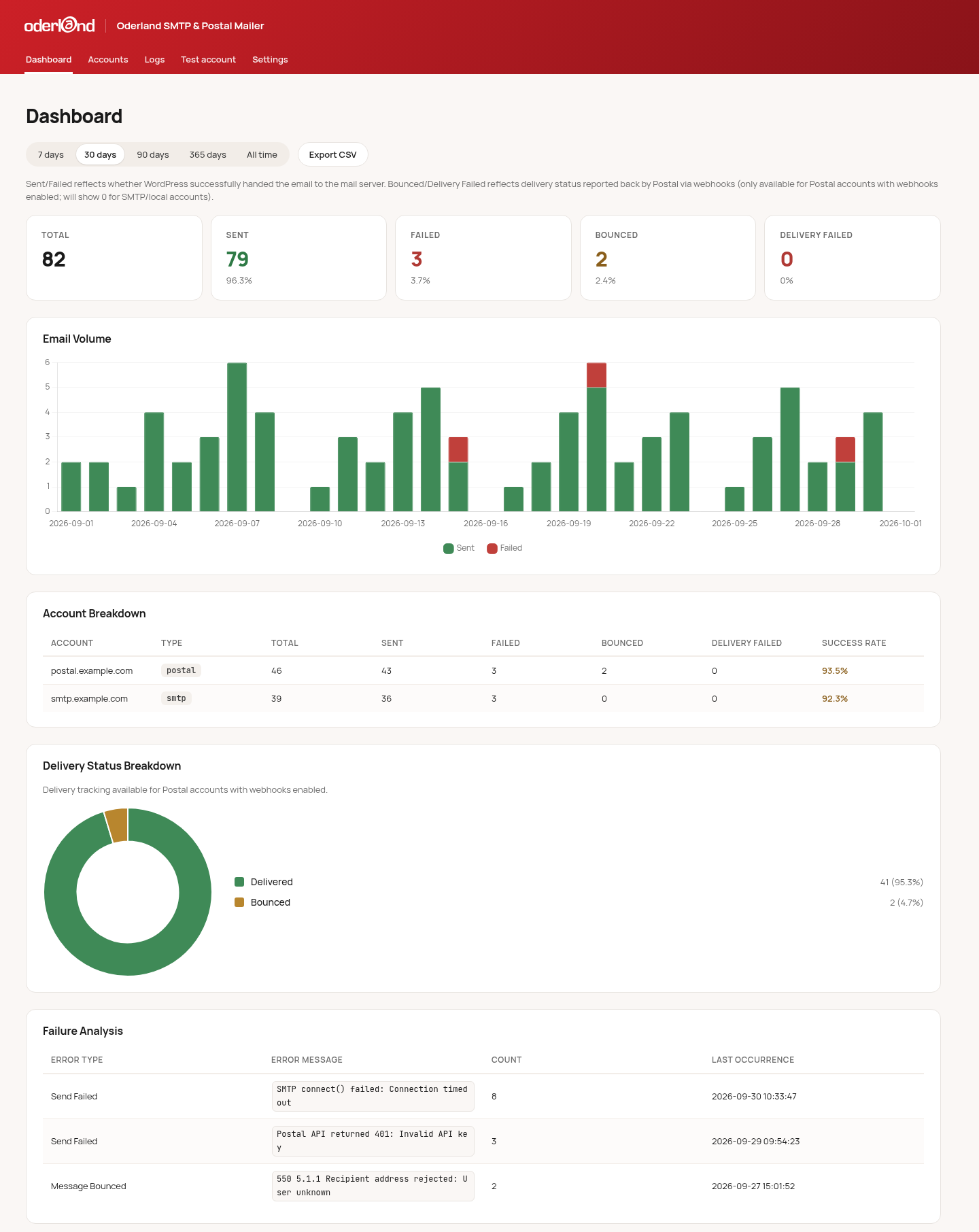Image resolution: width=979 pixels, height=1232 pixels.
Task: Click the Postal API returned 401 message
Action: pos(373,1141)
